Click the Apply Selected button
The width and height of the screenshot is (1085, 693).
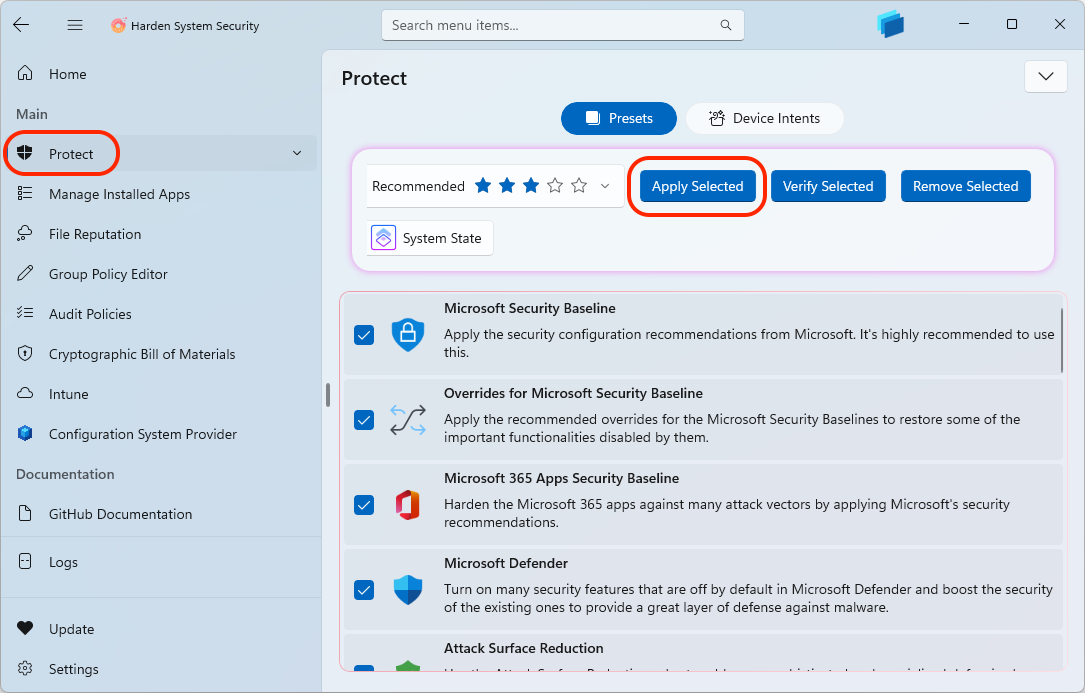coord(698,186)
